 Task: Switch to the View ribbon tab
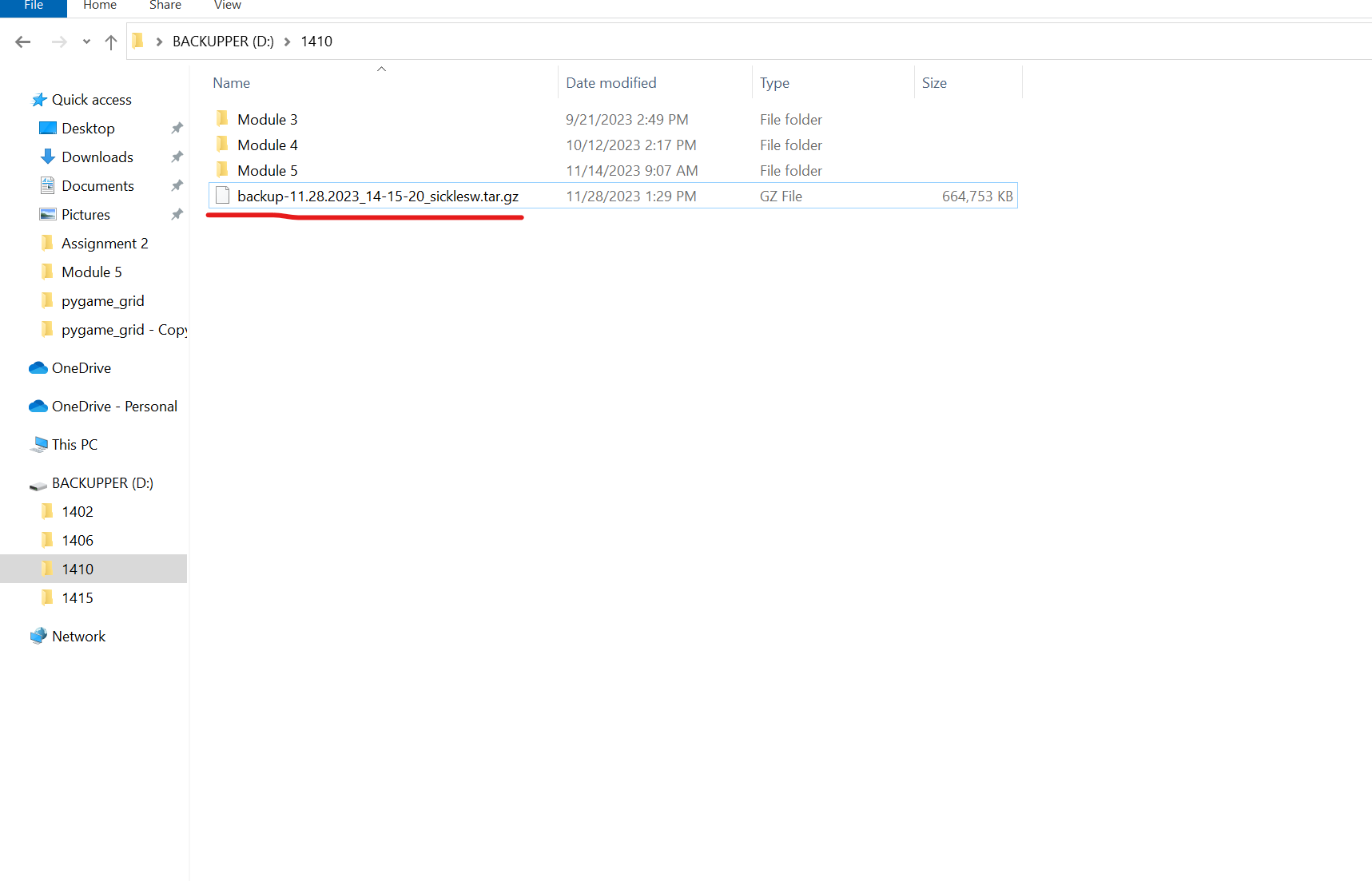pos(227,6)
